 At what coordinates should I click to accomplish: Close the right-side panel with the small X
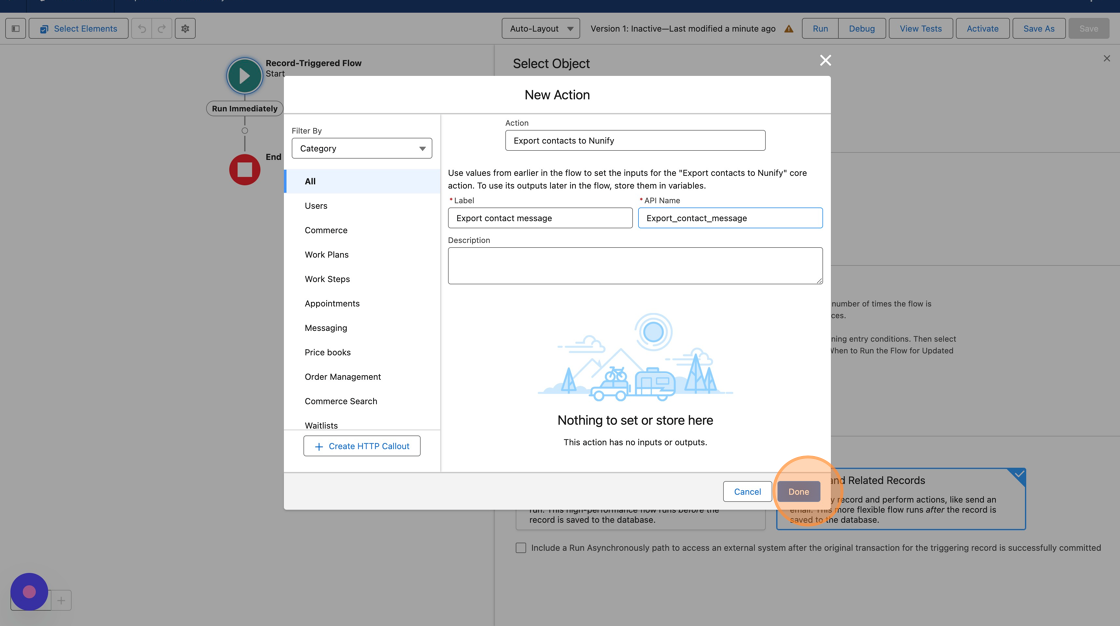(1106, 59)
